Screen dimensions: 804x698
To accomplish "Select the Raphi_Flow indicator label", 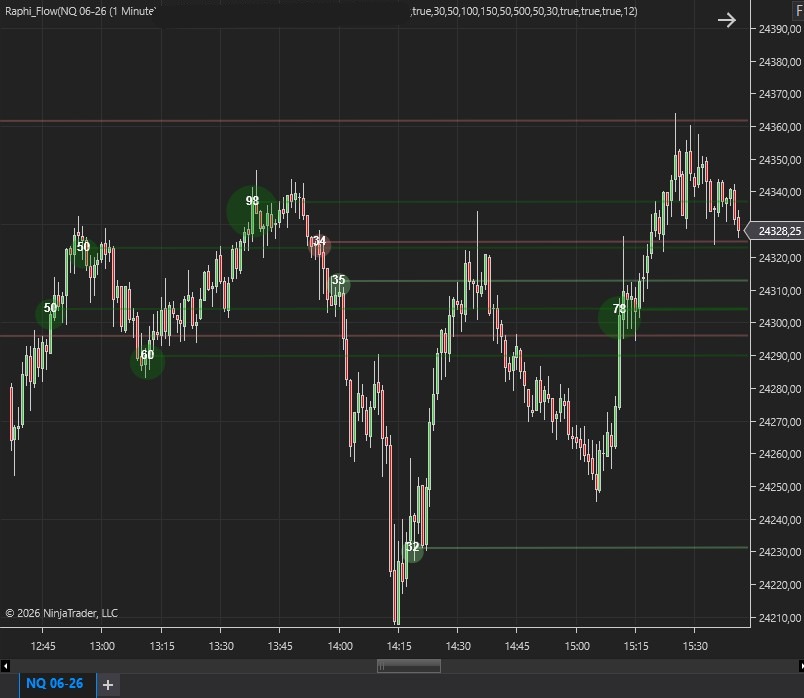I will coord(80,11).
